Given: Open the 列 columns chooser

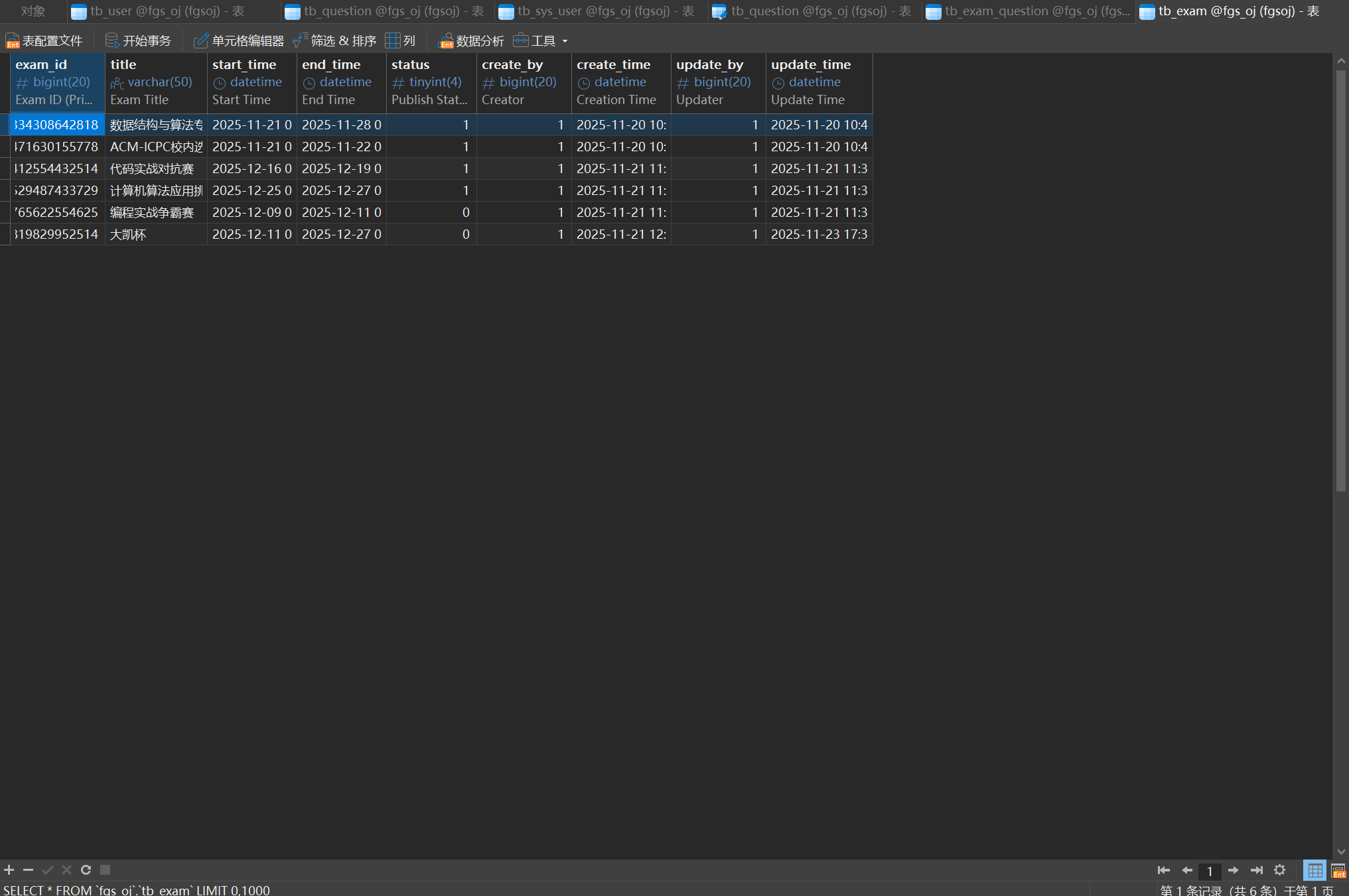Looking at the screenshot, I should click(x=401, y=41).
